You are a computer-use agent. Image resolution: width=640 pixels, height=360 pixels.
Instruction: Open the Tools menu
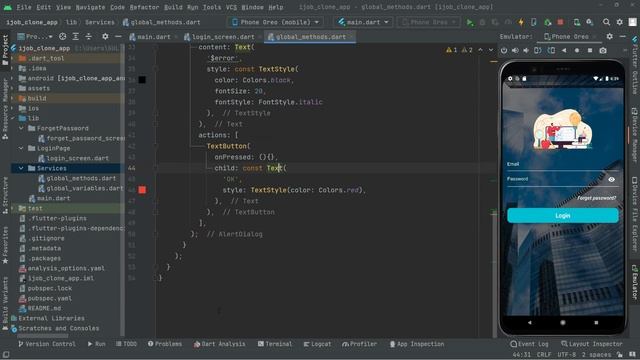click(212, 7)
